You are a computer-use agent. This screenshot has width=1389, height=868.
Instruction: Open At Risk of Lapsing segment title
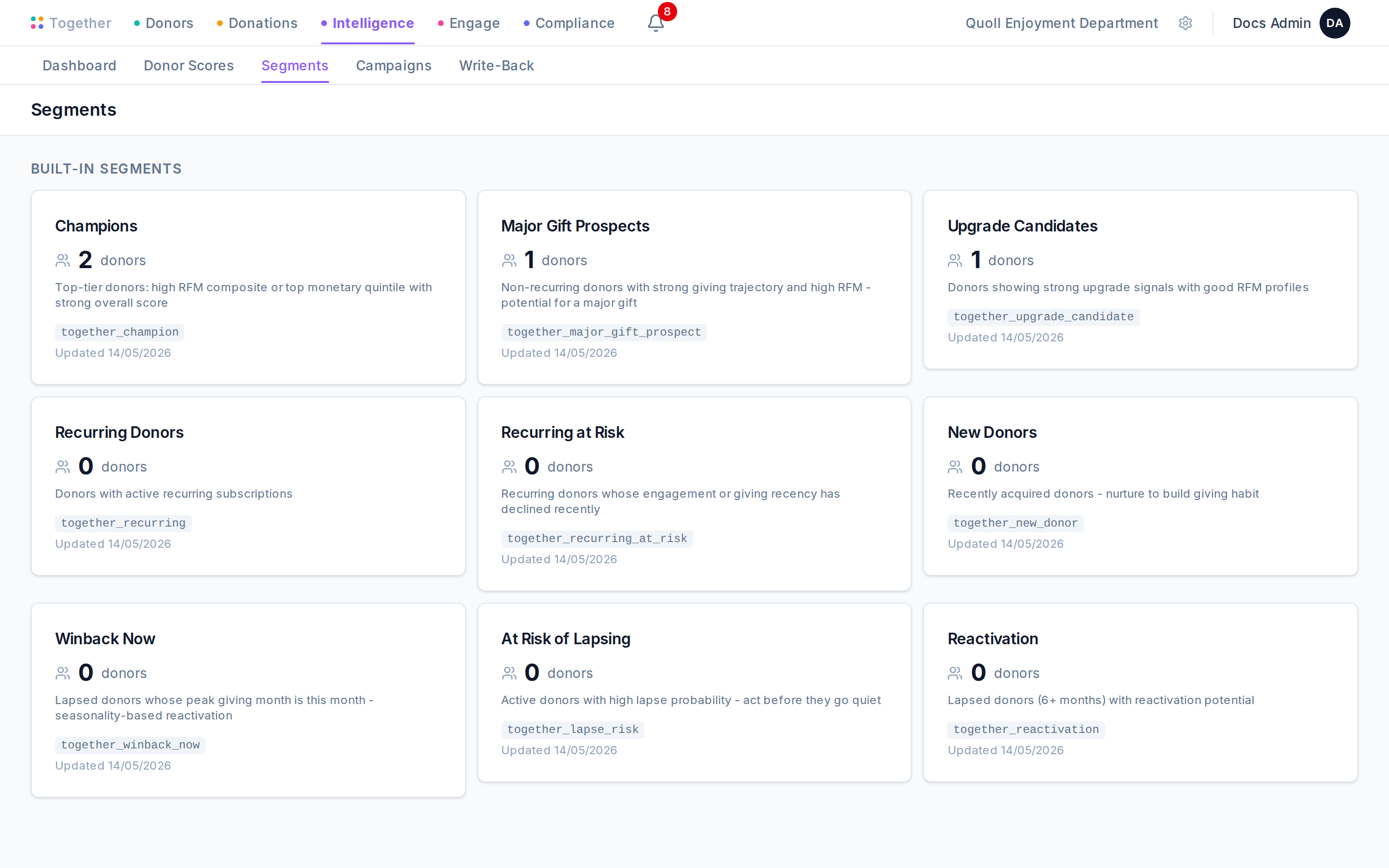(566, 638)
